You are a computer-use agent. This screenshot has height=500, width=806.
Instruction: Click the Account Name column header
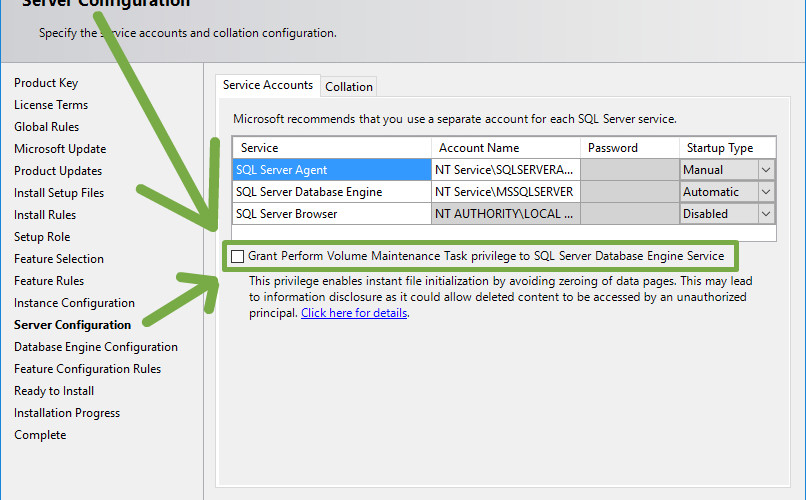[x=506, y=148]
